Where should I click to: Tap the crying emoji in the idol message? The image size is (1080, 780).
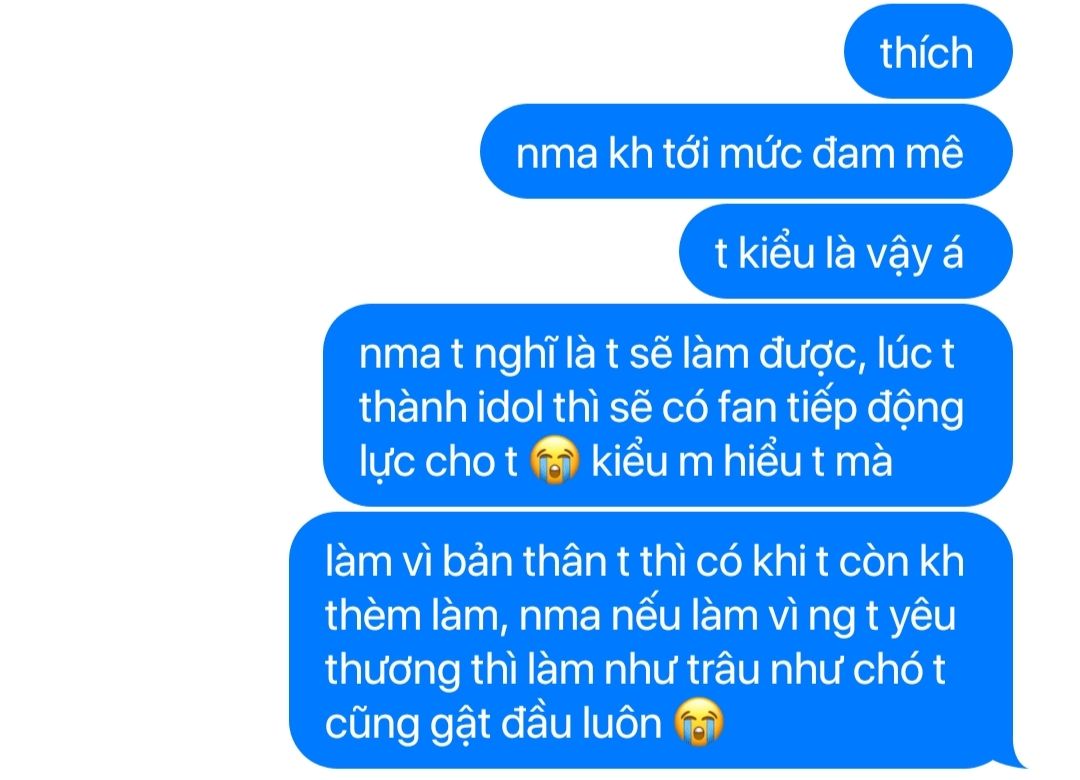554,460
